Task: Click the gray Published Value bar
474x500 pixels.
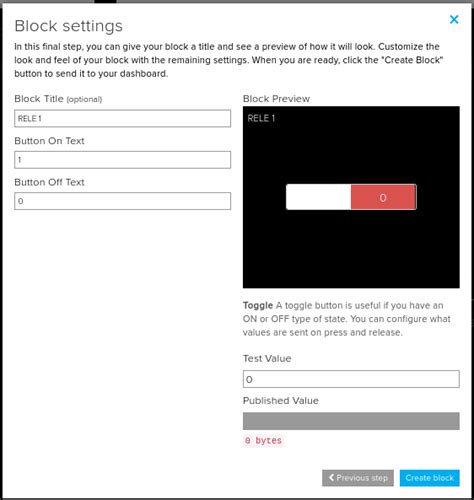Action: (x=351, y=421)
